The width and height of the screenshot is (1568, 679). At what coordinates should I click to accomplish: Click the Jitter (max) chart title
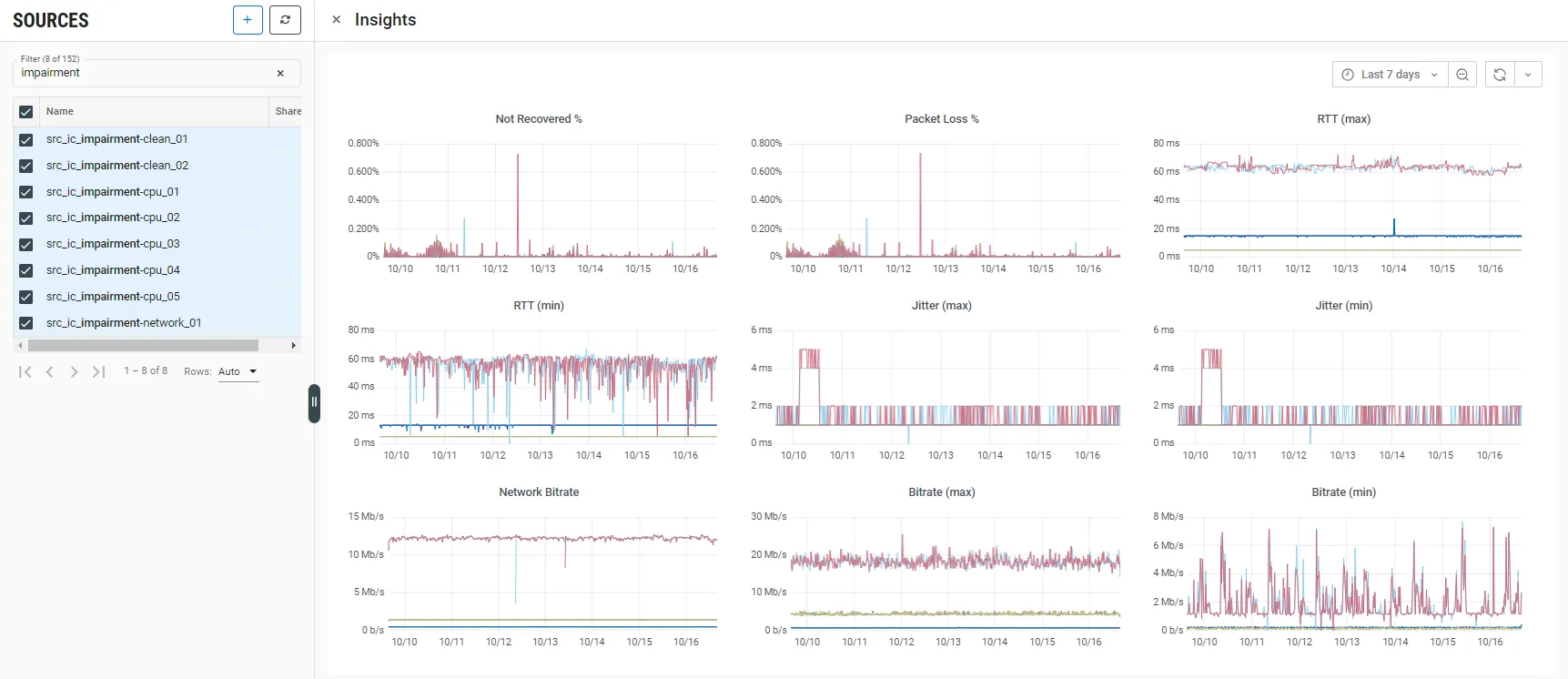(942, 306)
